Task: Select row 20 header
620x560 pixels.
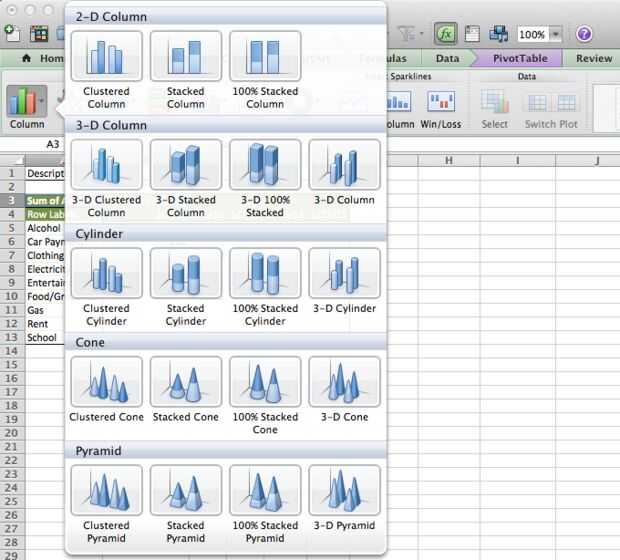Action: tap(12, 433)
